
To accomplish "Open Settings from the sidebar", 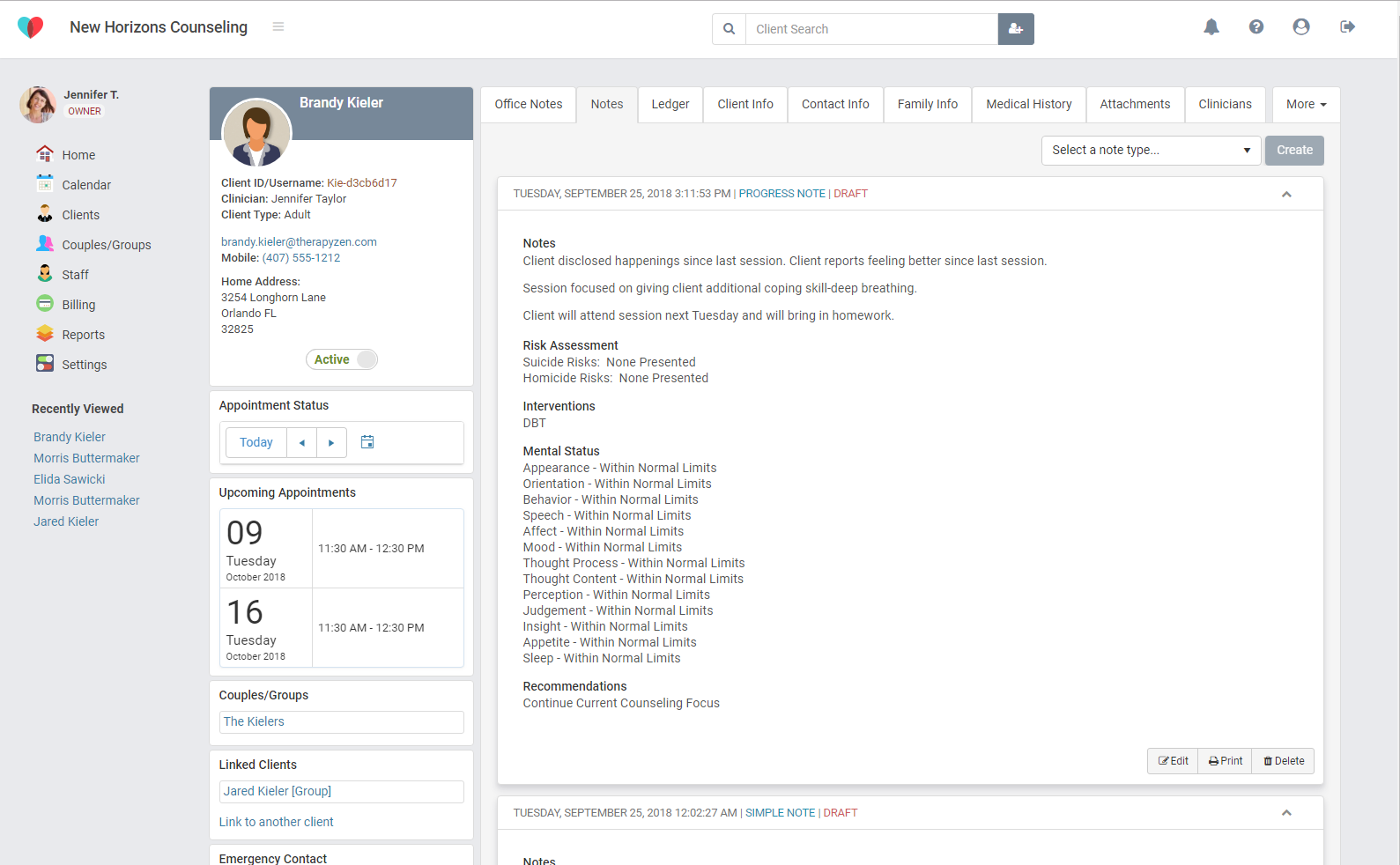I will pyautogui.click(x=71, y=365).
